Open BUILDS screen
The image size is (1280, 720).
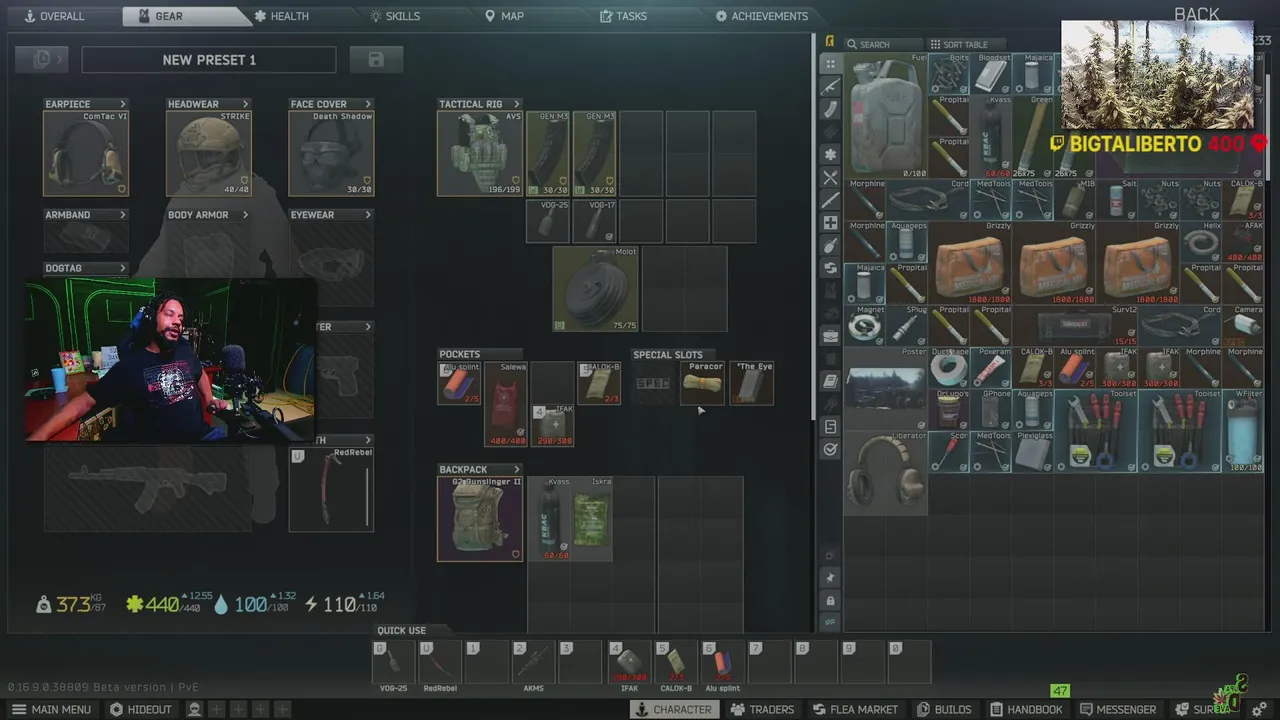click(943, 709)
